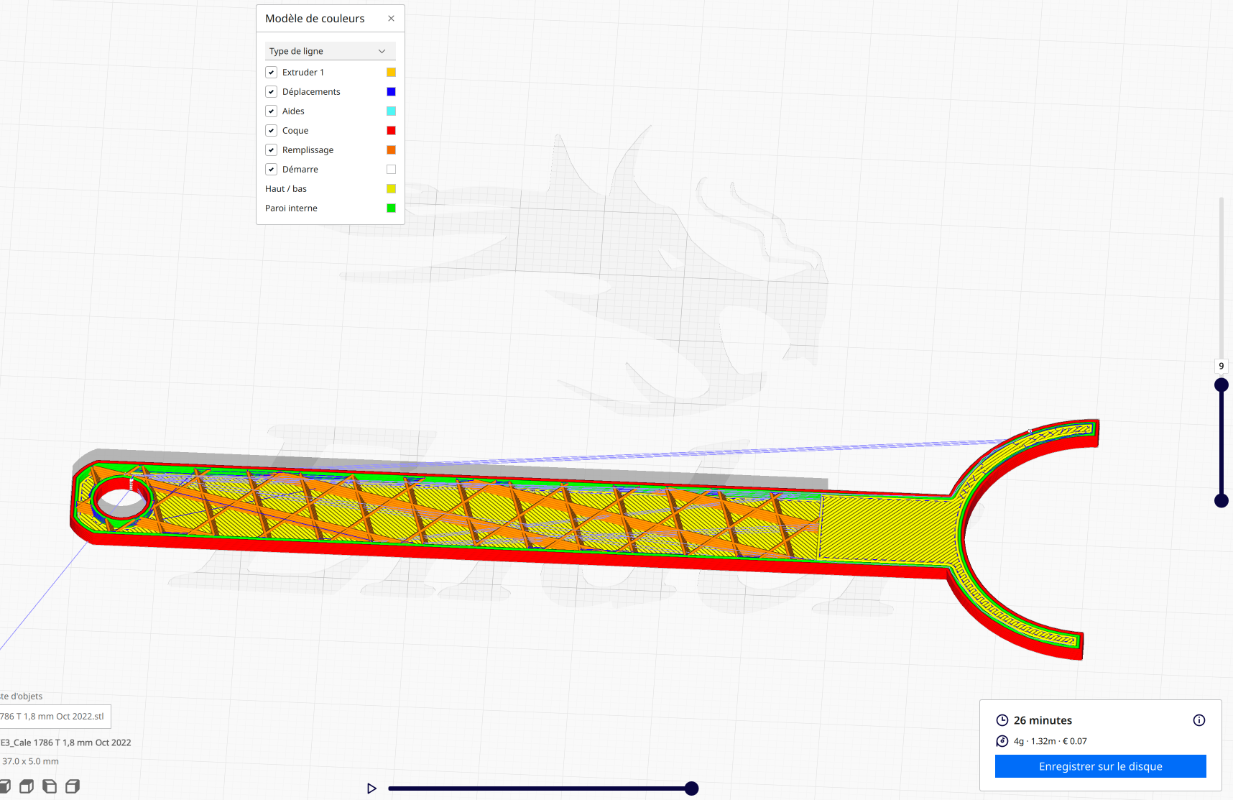Uncheck the Extruder 1 checkbox

[x=271, y=72]
